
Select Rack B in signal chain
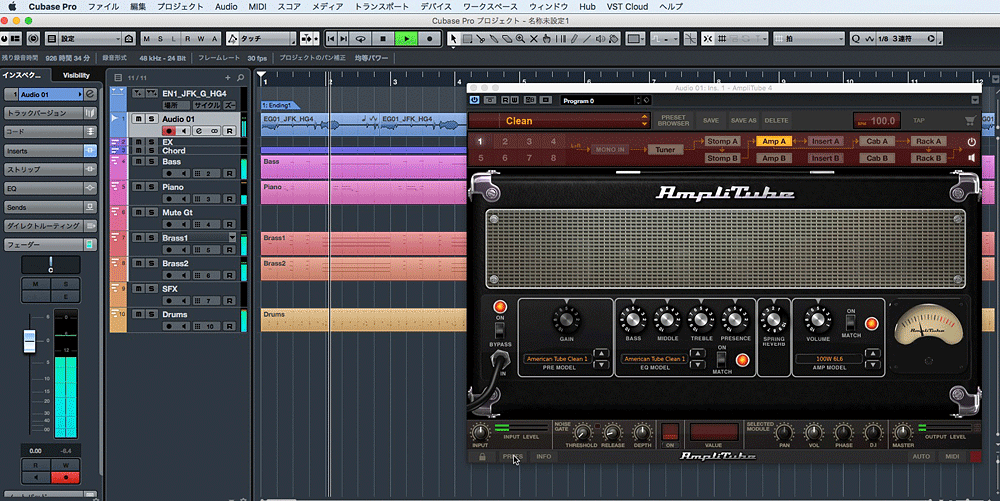tap(929, 158)
